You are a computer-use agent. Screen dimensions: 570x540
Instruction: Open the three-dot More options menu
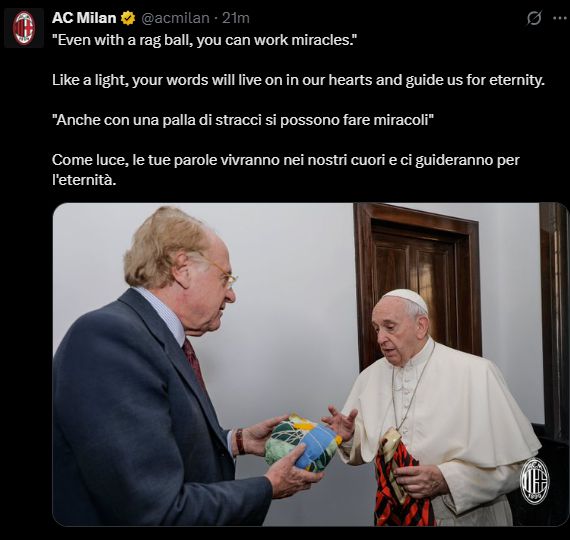click(x=560, y=18)
